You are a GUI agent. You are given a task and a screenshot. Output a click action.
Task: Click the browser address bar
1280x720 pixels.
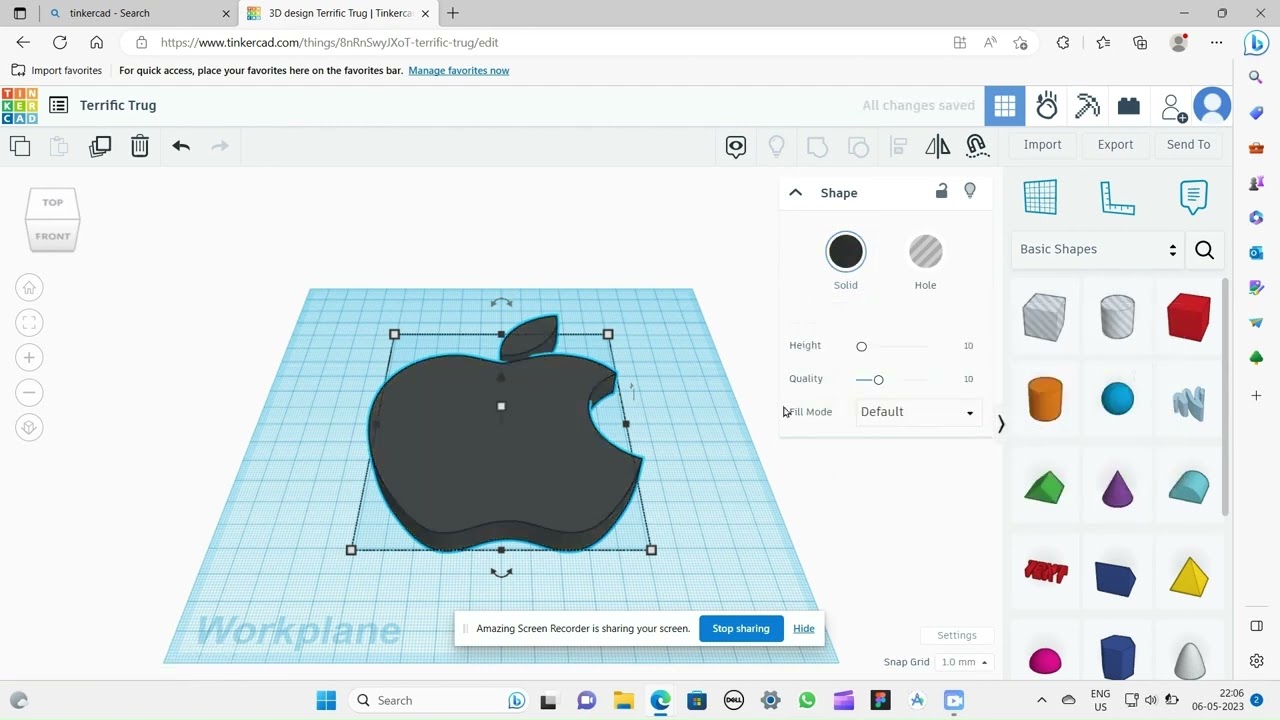[x=540, y=43]
